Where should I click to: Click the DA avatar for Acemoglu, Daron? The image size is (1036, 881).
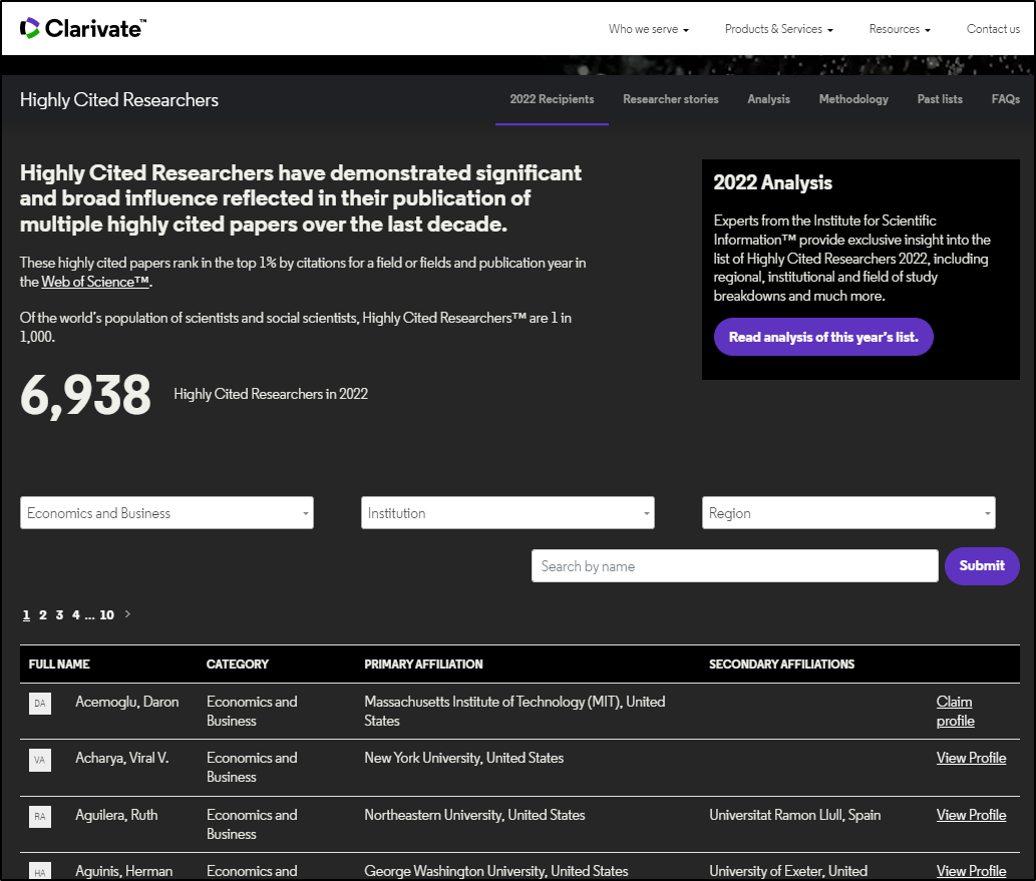40,703
